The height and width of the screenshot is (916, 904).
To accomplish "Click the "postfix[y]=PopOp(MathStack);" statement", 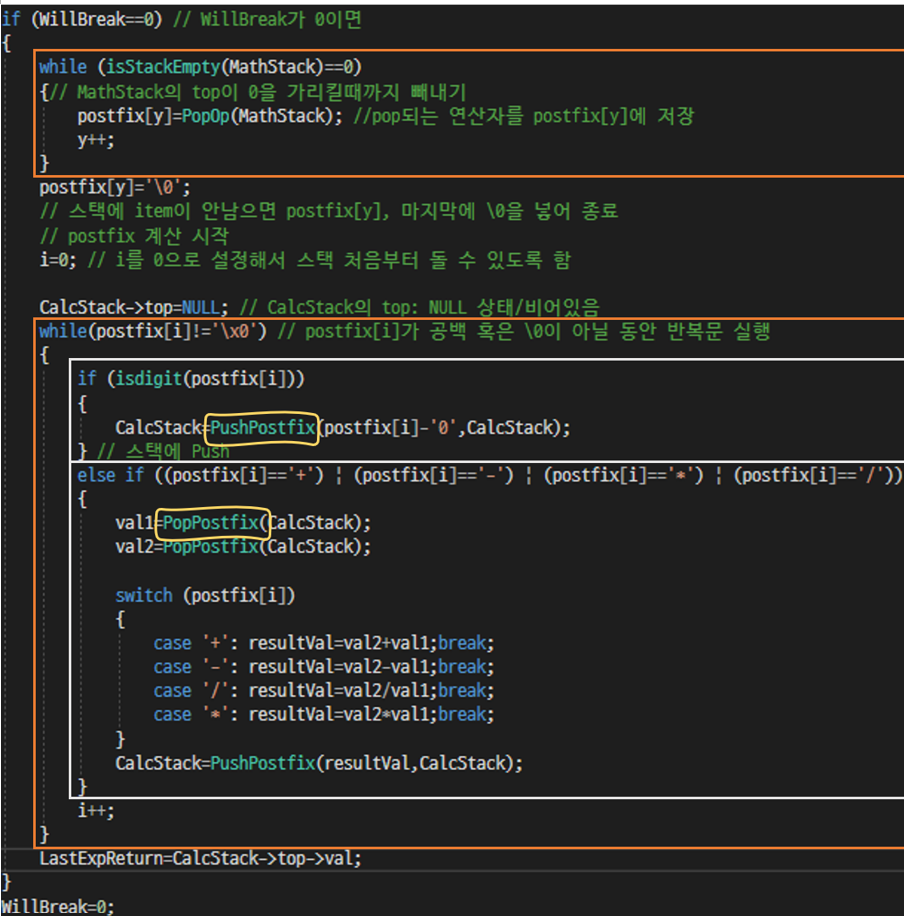I will tap(210, 116).
